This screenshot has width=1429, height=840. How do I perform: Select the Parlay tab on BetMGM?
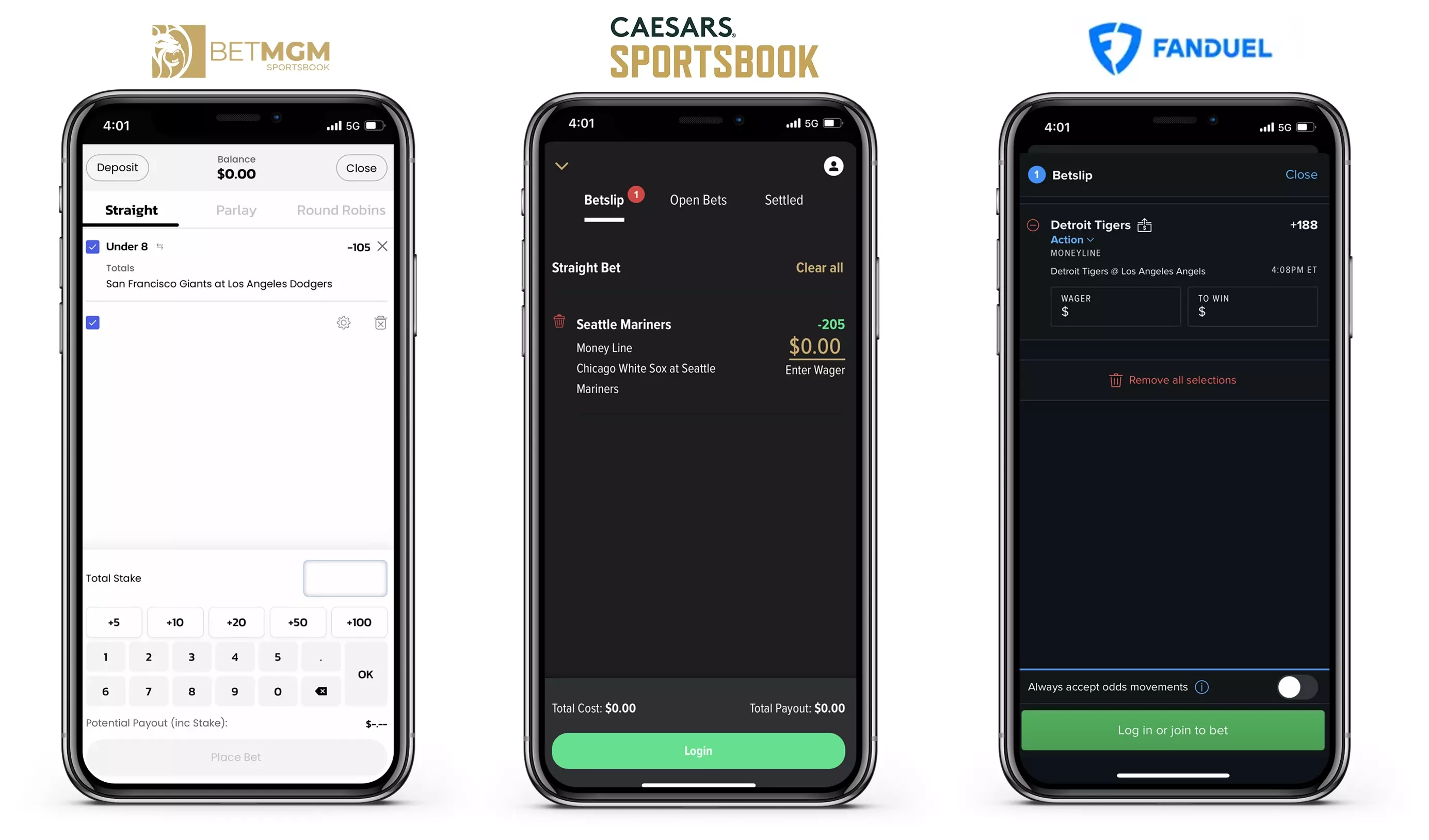235,210
